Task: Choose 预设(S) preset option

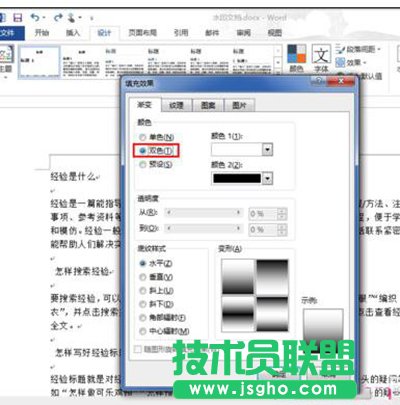Action: (x=156, y=164)
